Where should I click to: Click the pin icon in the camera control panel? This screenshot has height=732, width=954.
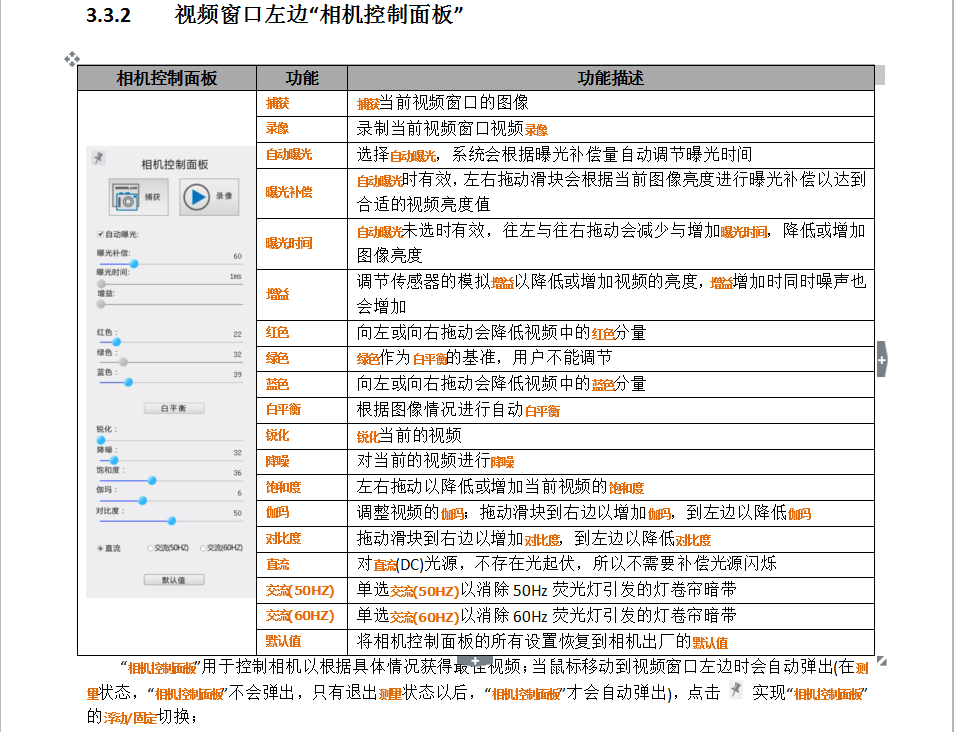99,158
